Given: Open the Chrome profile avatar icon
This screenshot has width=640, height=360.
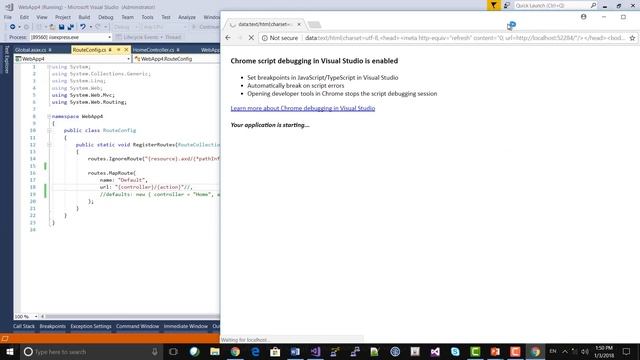Looking at the screenshot, I should pyautogui.click(x=584, y=17).
